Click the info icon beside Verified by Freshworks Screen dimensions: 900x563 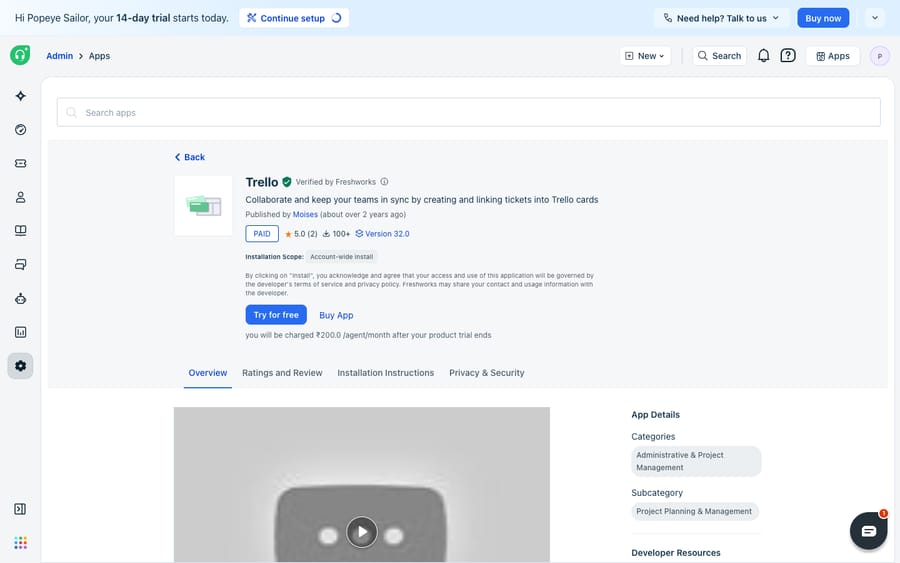pyautogui.click(x=385, y=182)
